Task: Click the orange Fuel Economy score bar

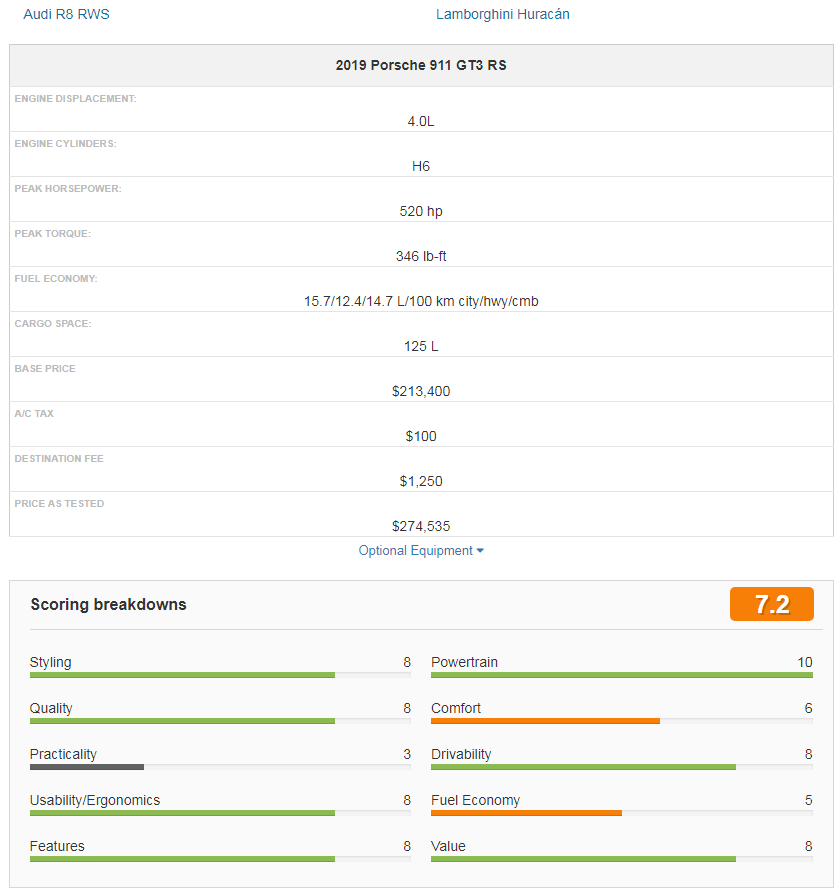Action: pyautogui.click(x=526, y=813)
